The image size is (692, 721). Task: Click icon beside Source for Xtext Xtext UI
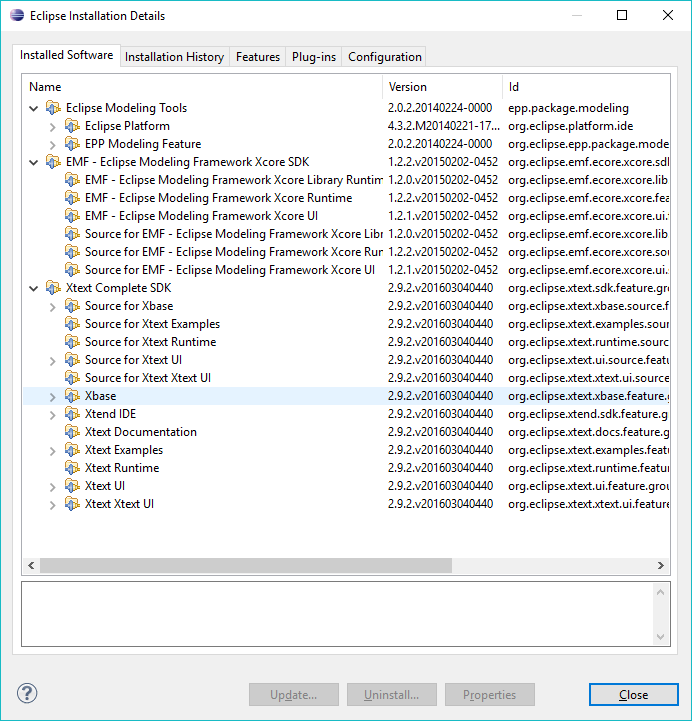click(72, 378)
